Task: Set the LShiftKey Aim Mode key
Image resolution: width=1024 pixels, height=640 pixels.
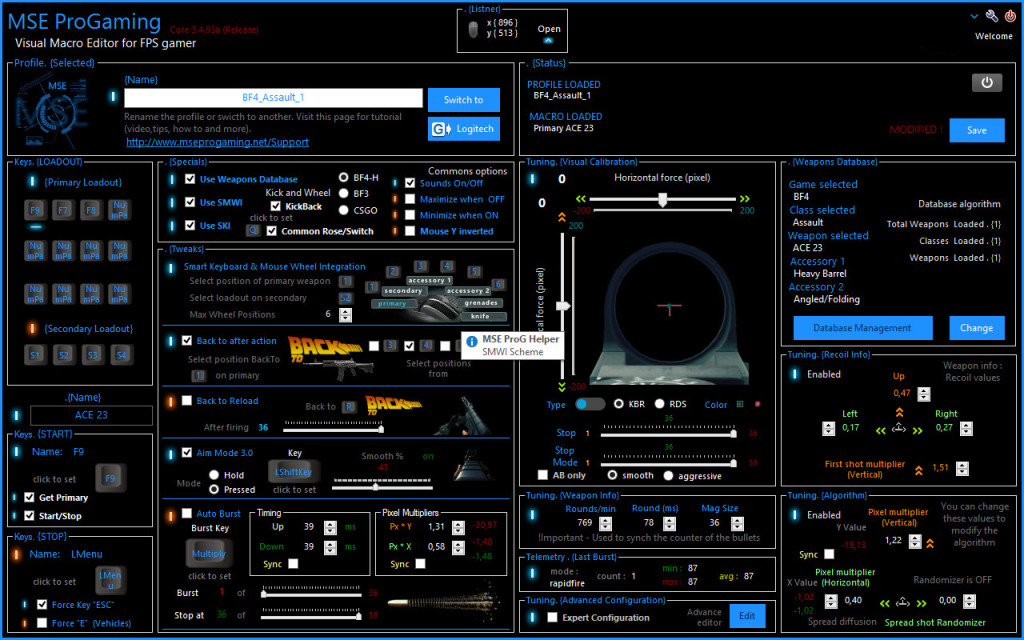Action: (294, 472)
